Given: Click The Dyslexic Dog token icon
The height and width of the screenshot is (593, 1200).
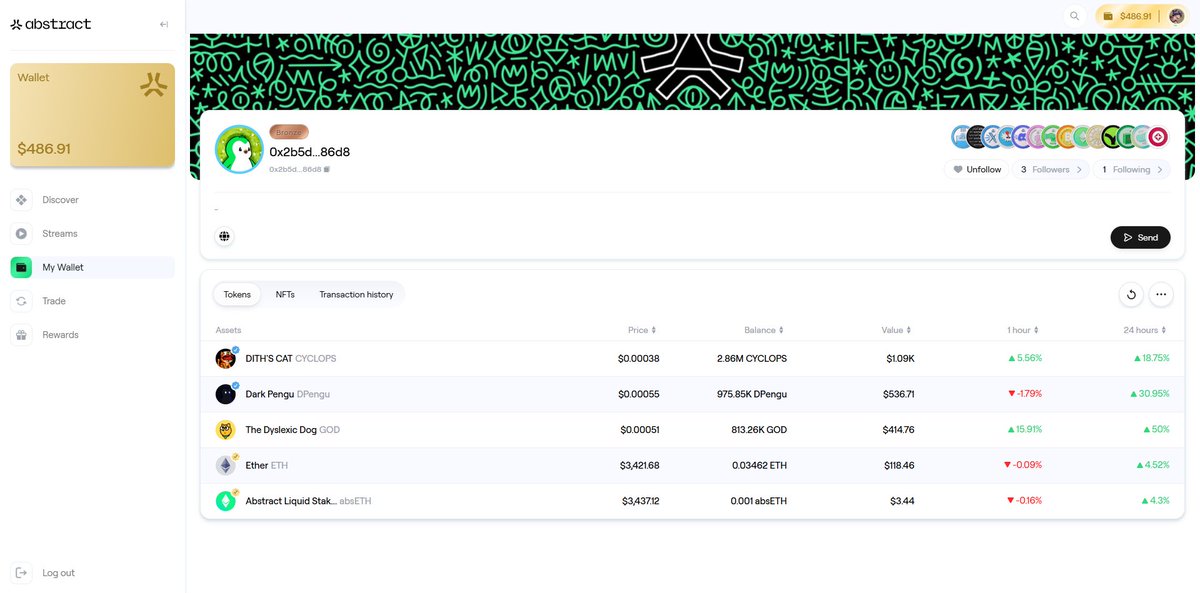Looking at the screenshot, I should 225,430.
